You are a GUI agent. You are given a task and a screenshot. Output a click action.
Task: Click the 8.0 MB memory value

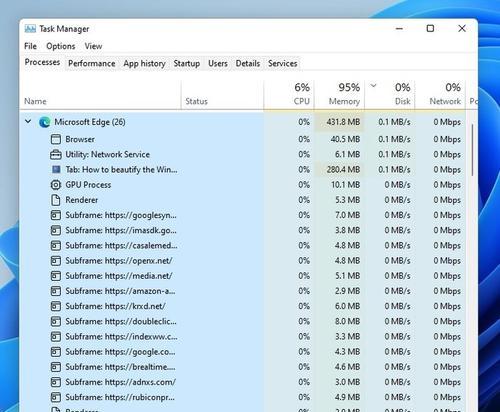click(x=348, y=321)
